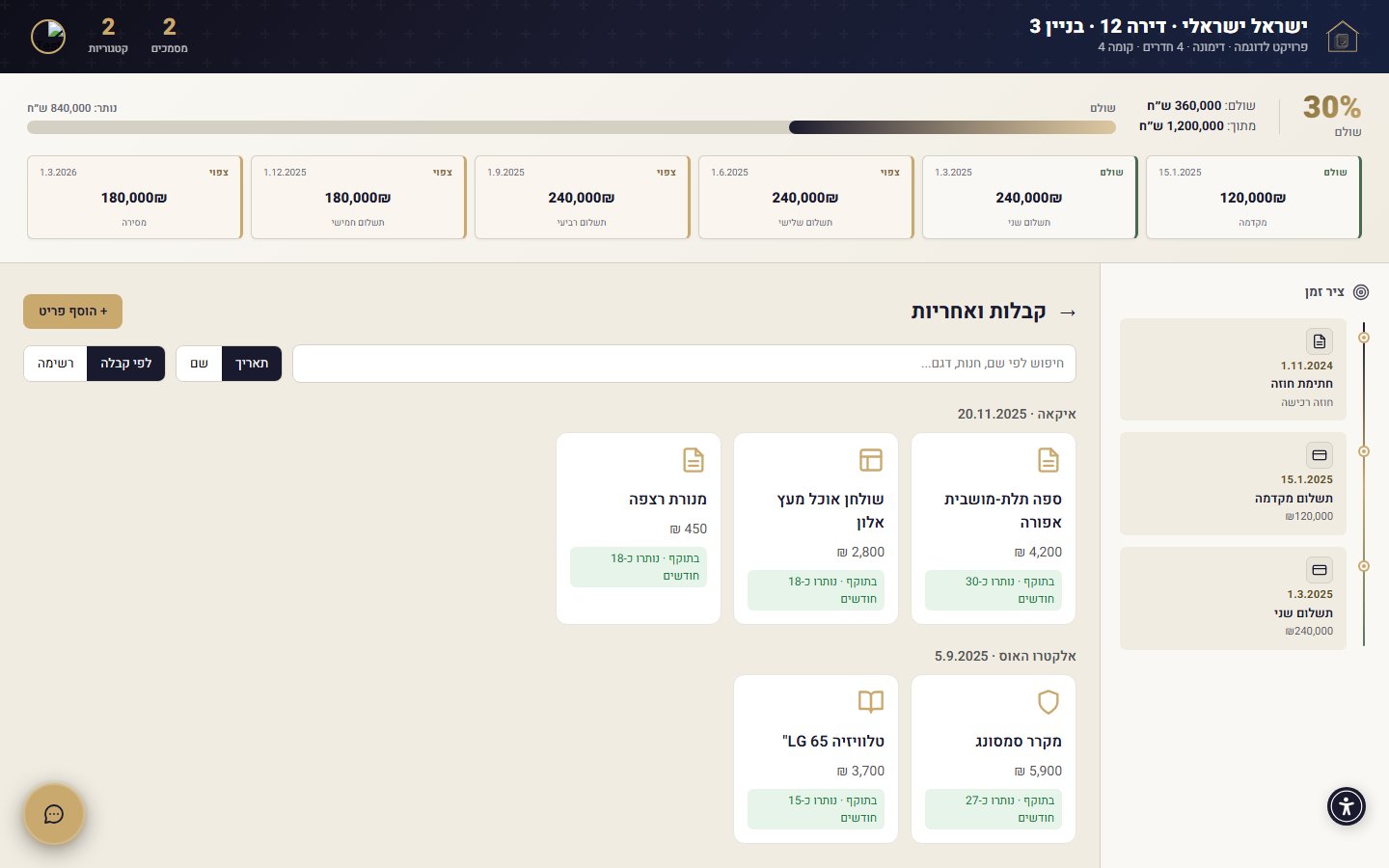
Task: Click the book icon on טלוויזיה LG card
Action: (871, 702)
